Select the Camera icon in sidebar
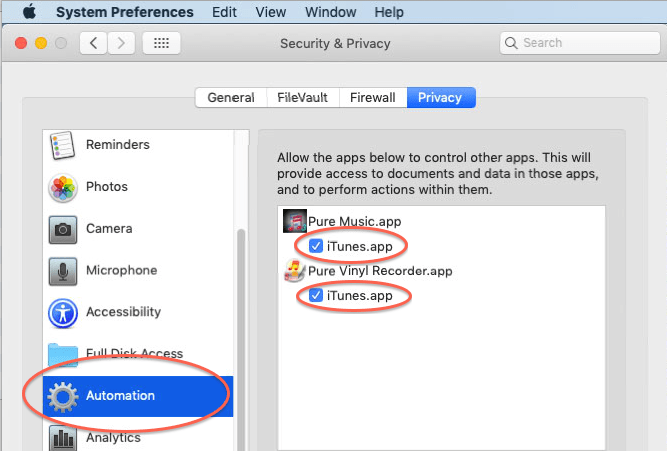 (63, 229)
